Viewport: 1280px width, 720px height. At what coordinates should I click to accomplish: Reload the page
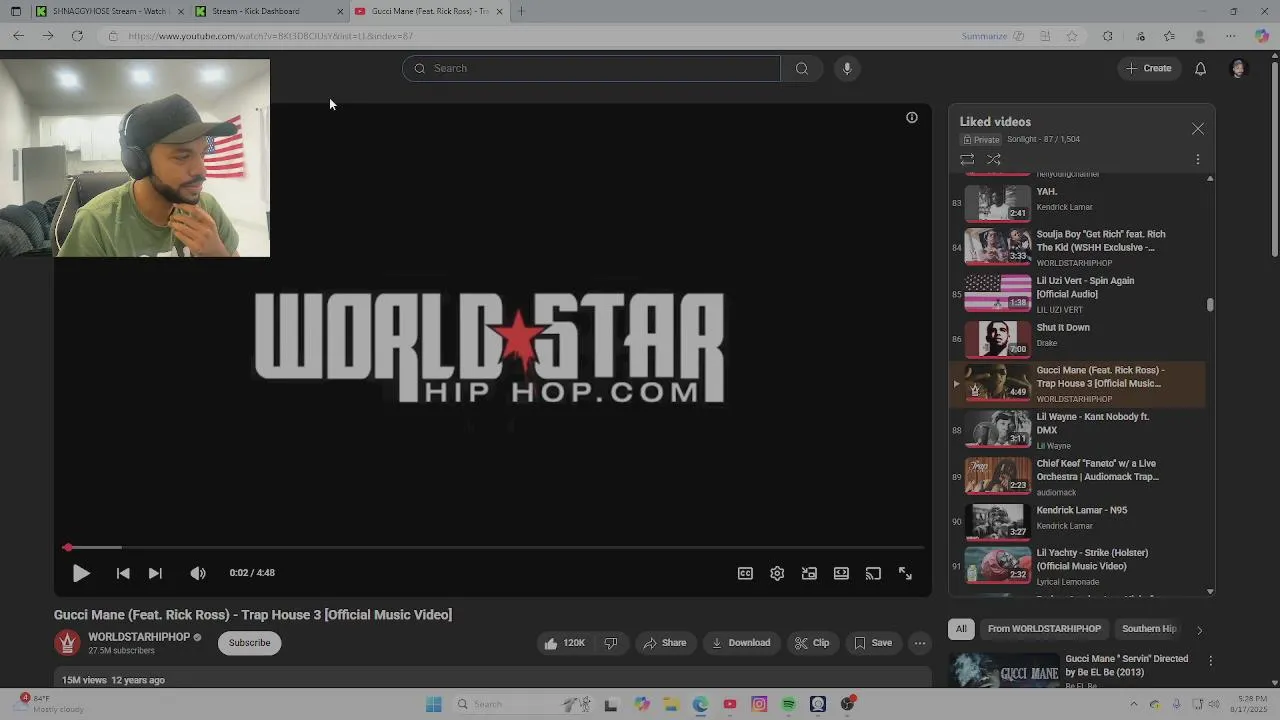(77, 36)
